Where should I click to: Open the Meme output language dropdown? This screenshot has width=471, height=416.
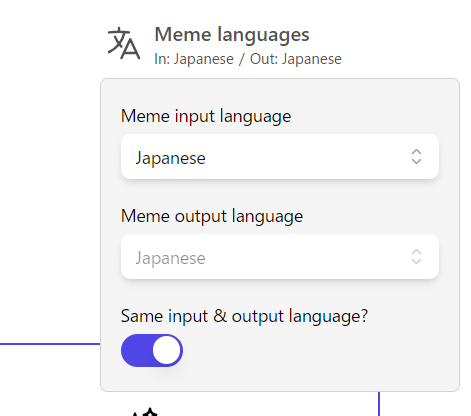[x=280, y=257]
